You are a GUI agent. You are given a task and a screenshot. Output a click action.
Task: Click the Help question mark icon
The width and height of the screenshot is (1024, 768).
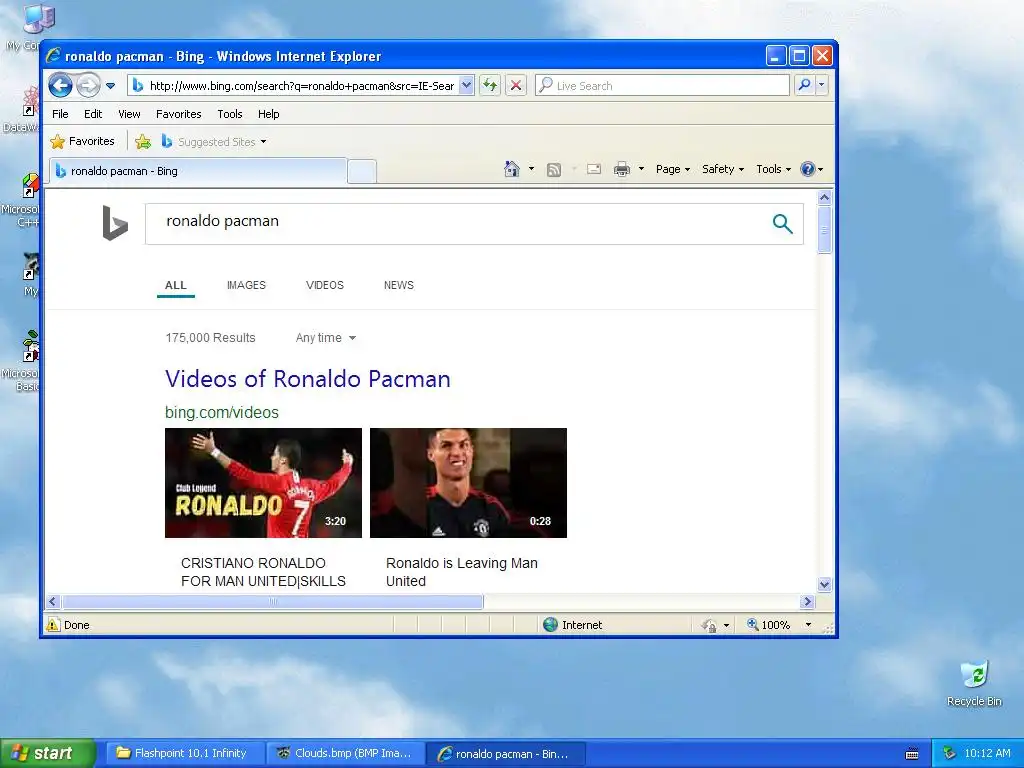(x=808, y=169)
